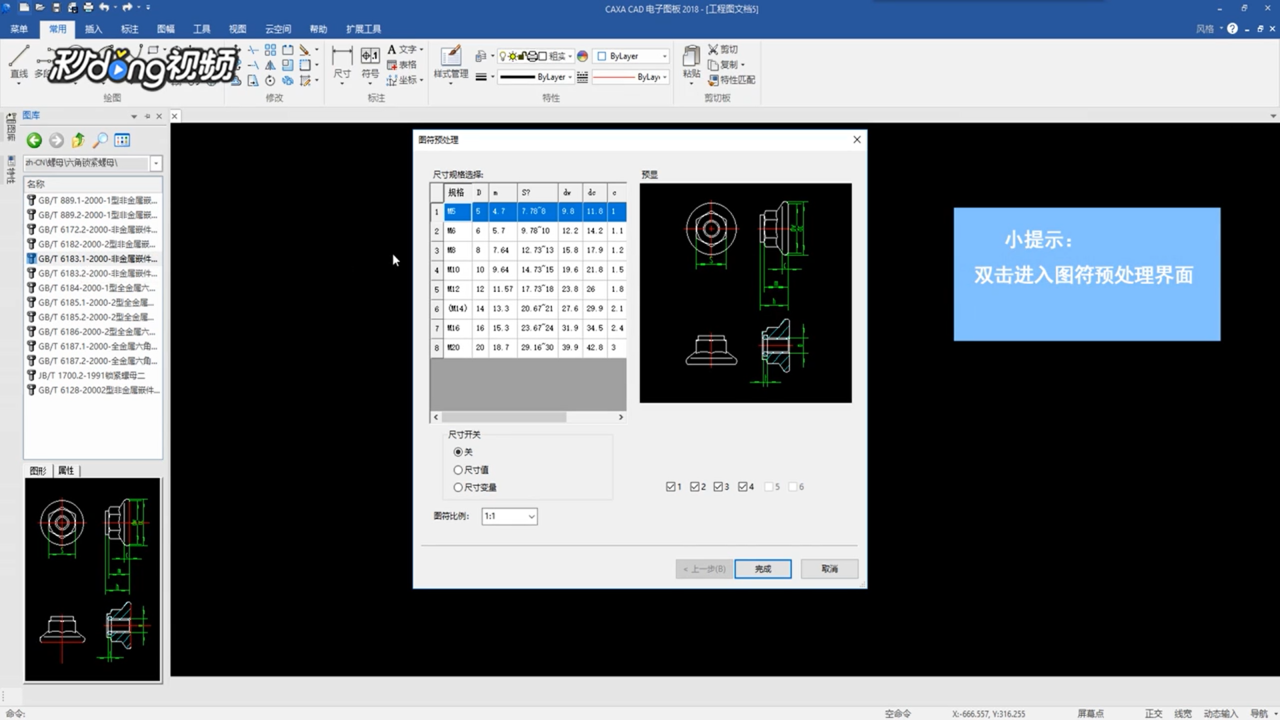The width and height of the screenshot is (1280, 720).
Task: Expand the library path dropdown
Action: pos(156,163)
